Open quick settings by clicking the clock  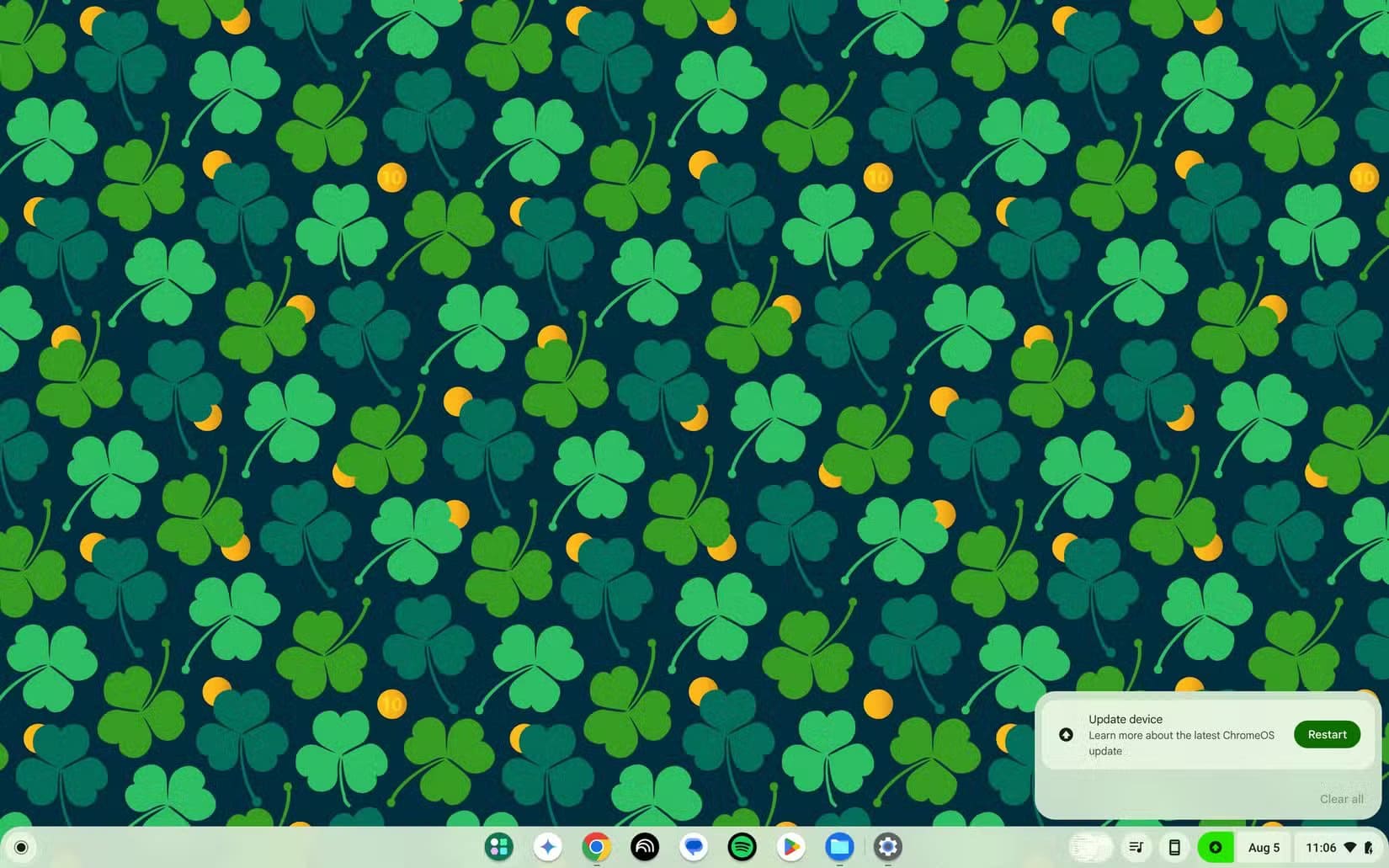(1322, 847)
